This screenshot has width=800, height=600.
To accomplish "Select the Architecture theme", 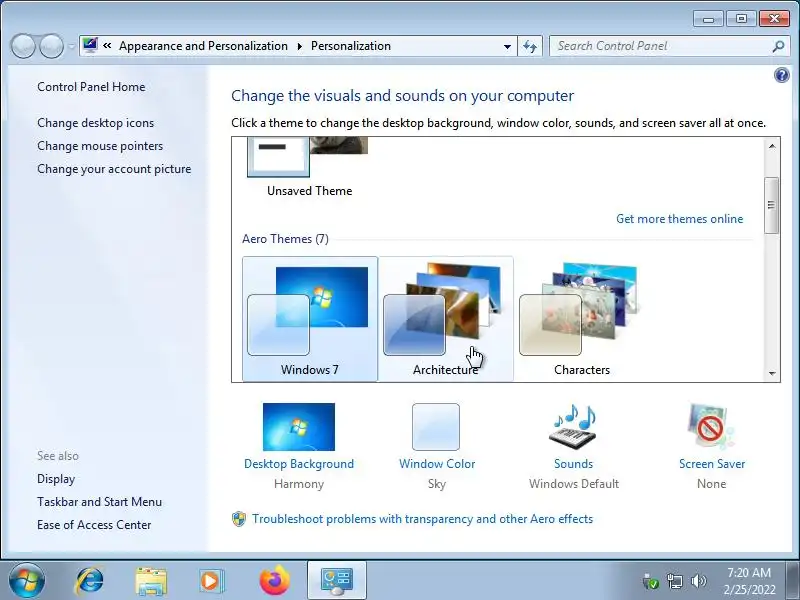I will pyautogui.click(x=445, y=319).
